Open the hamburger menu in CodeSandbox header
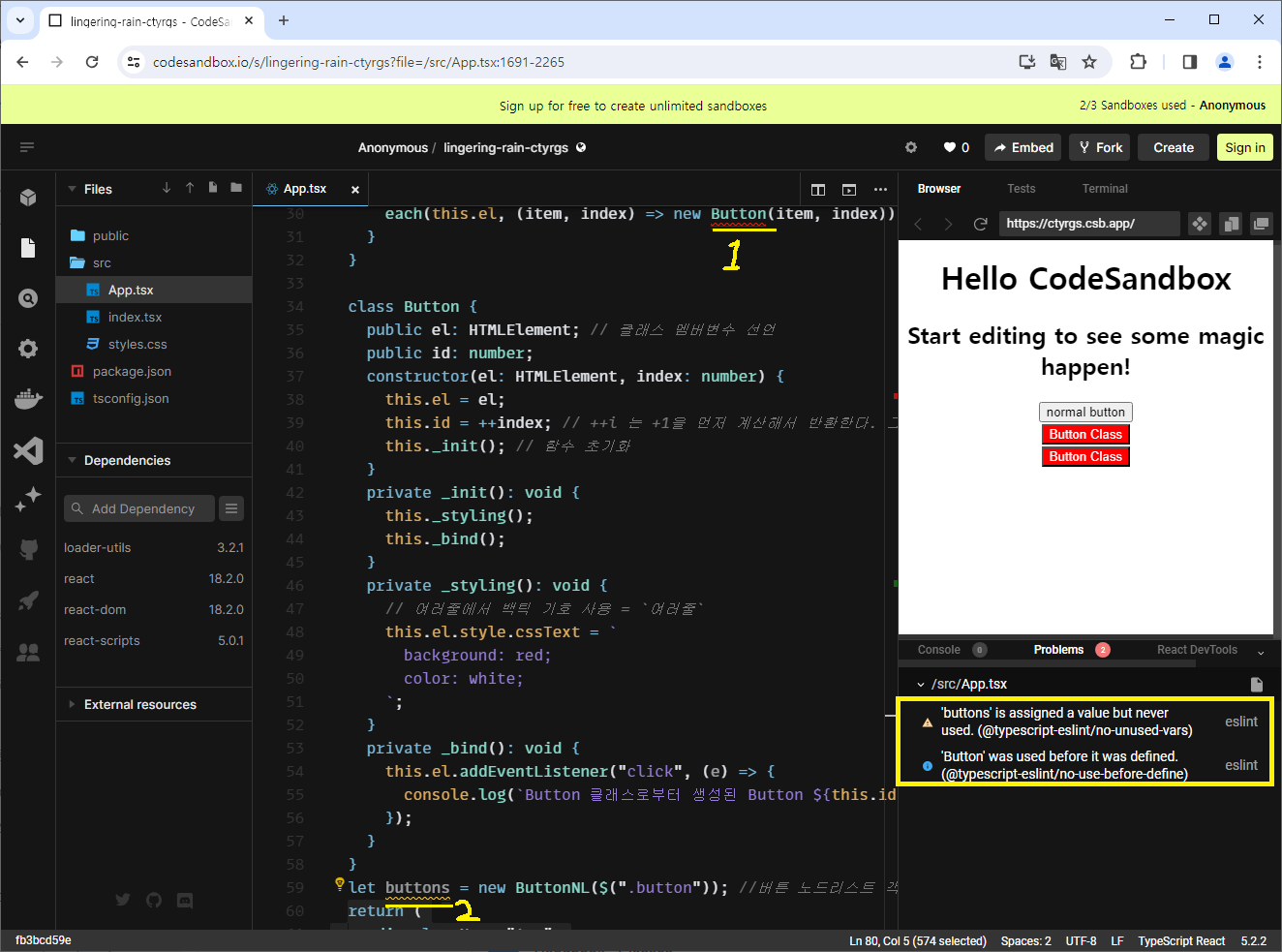The image size is (1282, 952). coord(27,147)
